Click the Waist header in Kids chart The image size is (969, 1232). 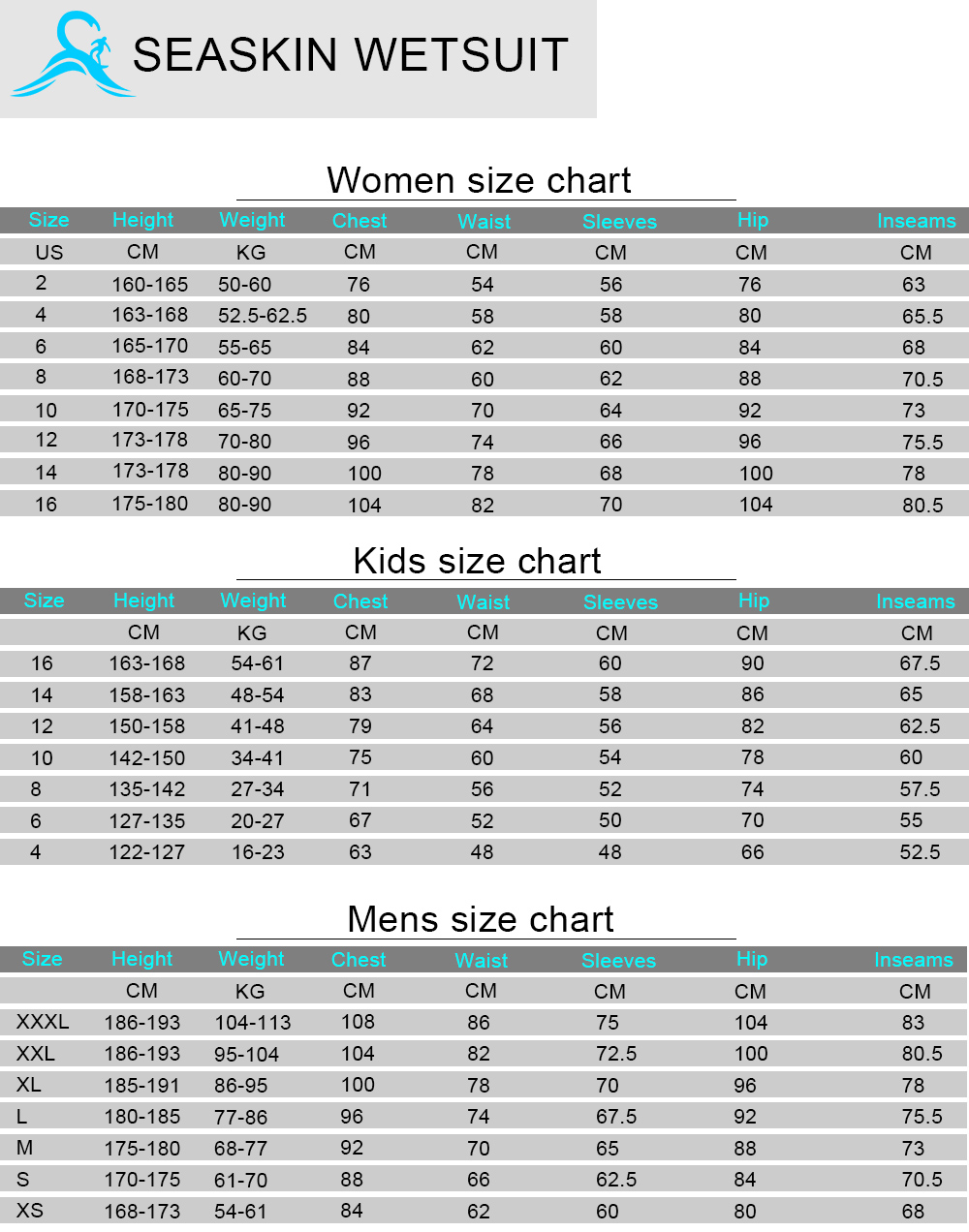pos(483,601)
